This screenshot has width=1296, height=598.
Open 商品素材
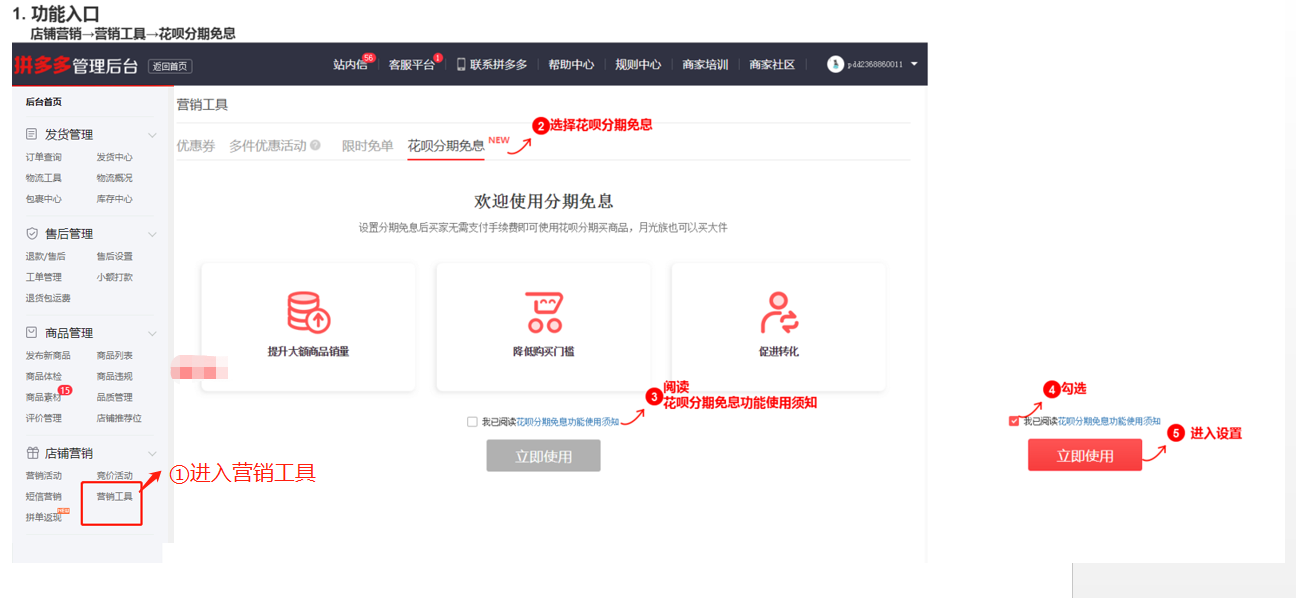pos(43,397)
